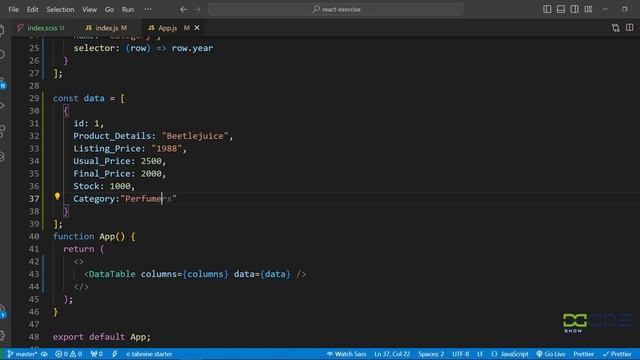640x360 pixels.
Task: Click the plain Prettier status entry
Action: [584, 354]
